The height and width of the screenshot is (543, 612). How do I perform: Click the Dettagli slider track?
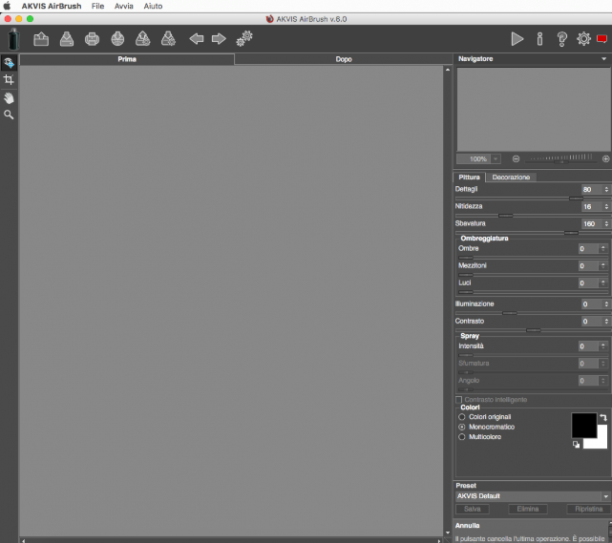[532, 199]
